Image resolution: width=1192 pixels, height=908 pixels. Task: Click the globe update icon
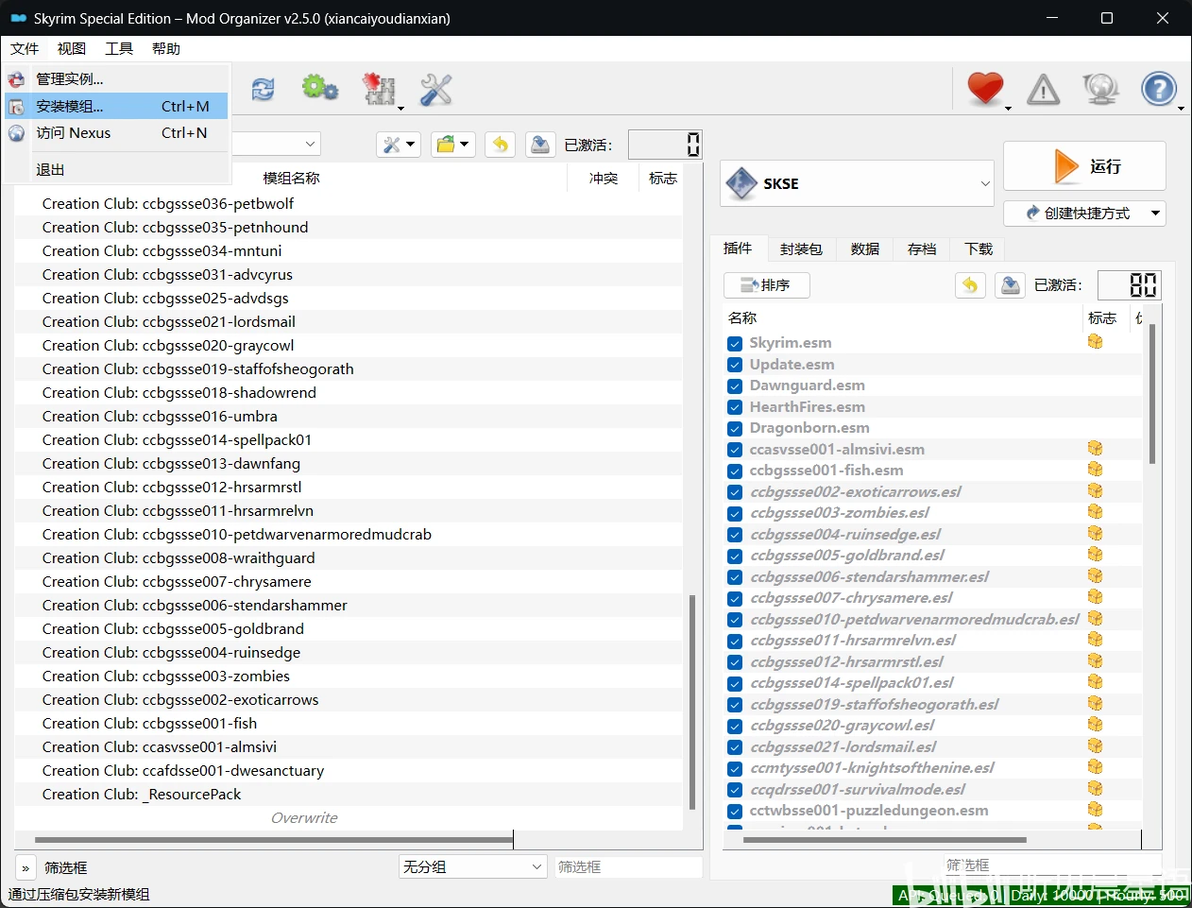1100,89
